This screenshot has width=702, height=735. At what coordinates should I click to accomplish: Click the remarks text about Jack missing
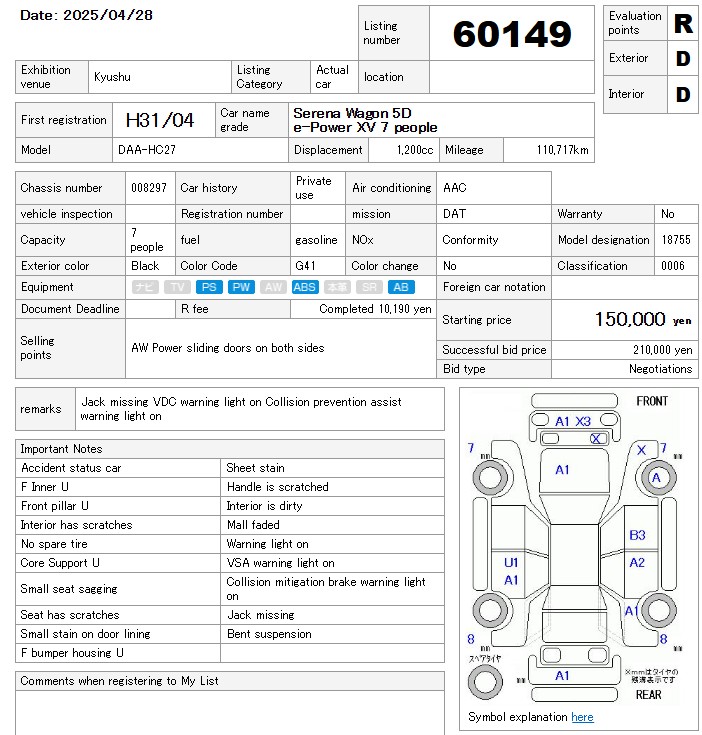tap(241, 409)
